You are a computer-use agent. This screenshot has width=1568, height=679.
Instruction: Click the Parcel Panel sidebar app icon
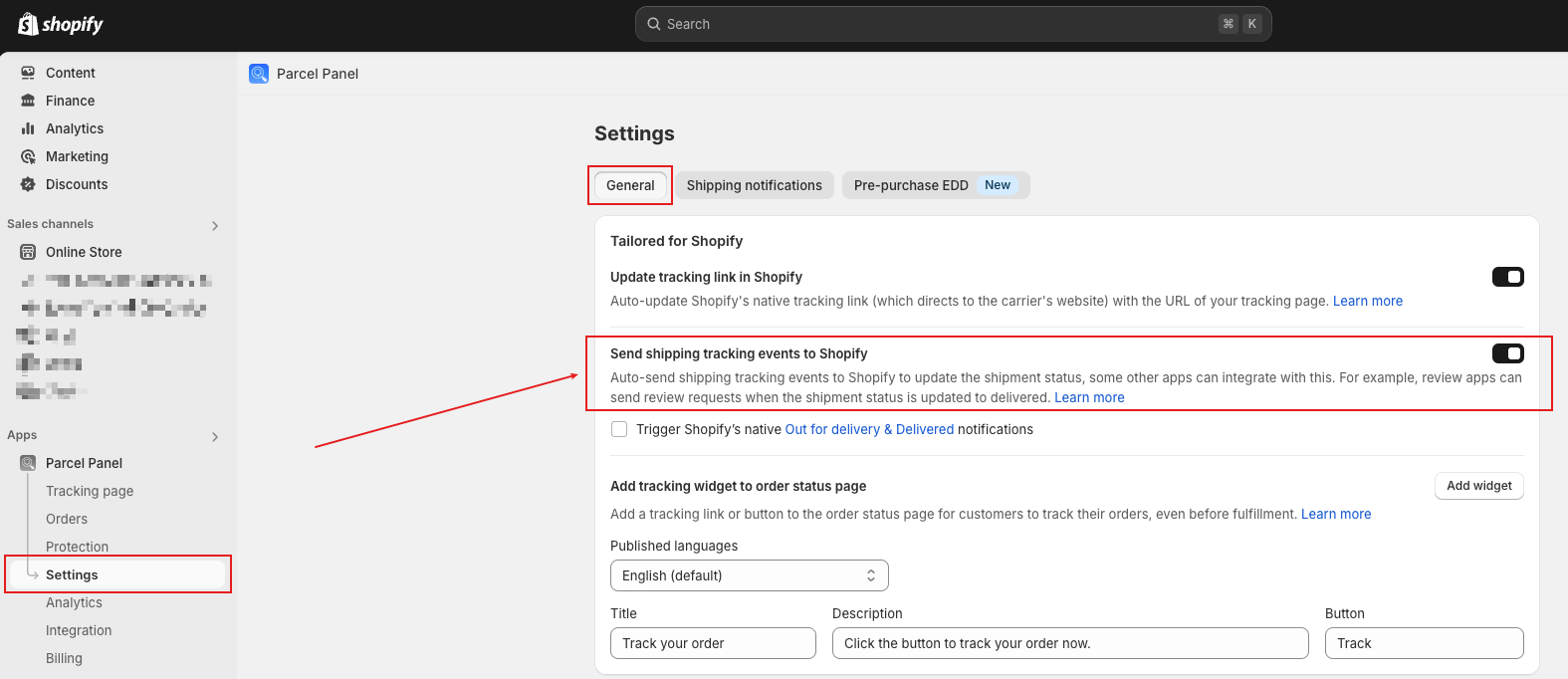pos(28,463)
